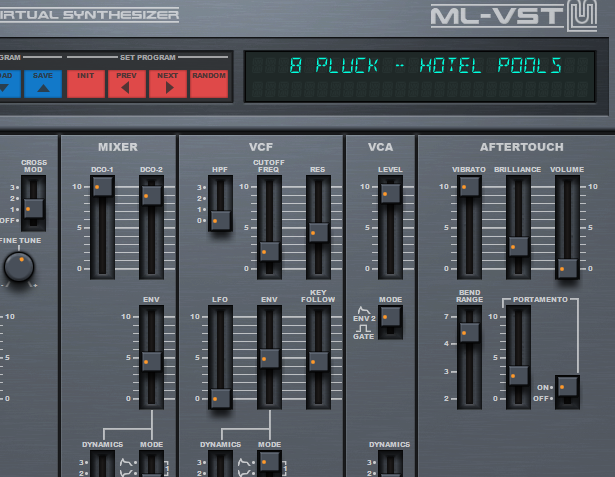Click the Mixer MODE envelope shape icon

click(x=127, y=463)
